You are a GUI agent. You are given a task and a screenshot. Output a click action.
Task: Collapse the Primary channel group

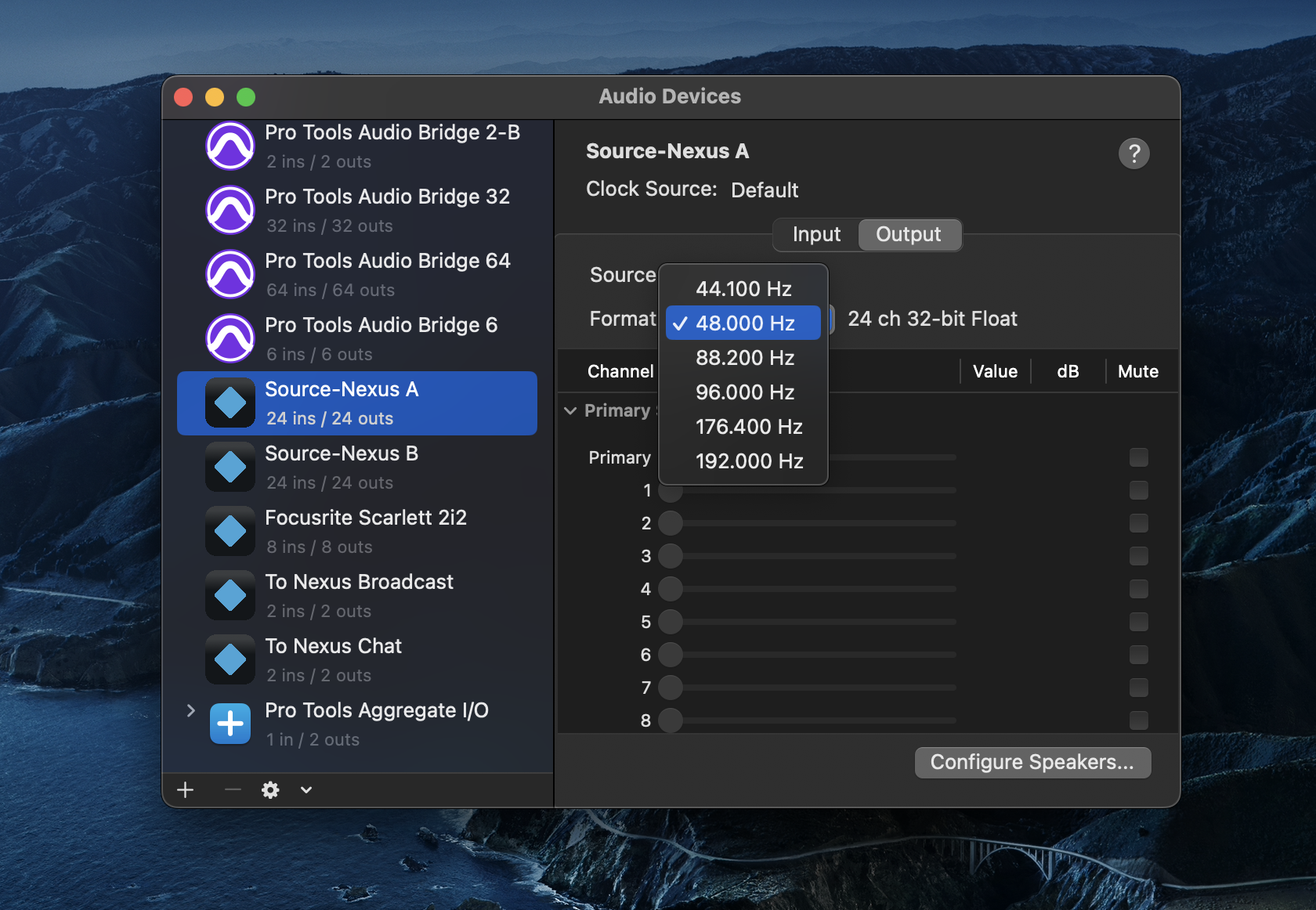[570, 411]
